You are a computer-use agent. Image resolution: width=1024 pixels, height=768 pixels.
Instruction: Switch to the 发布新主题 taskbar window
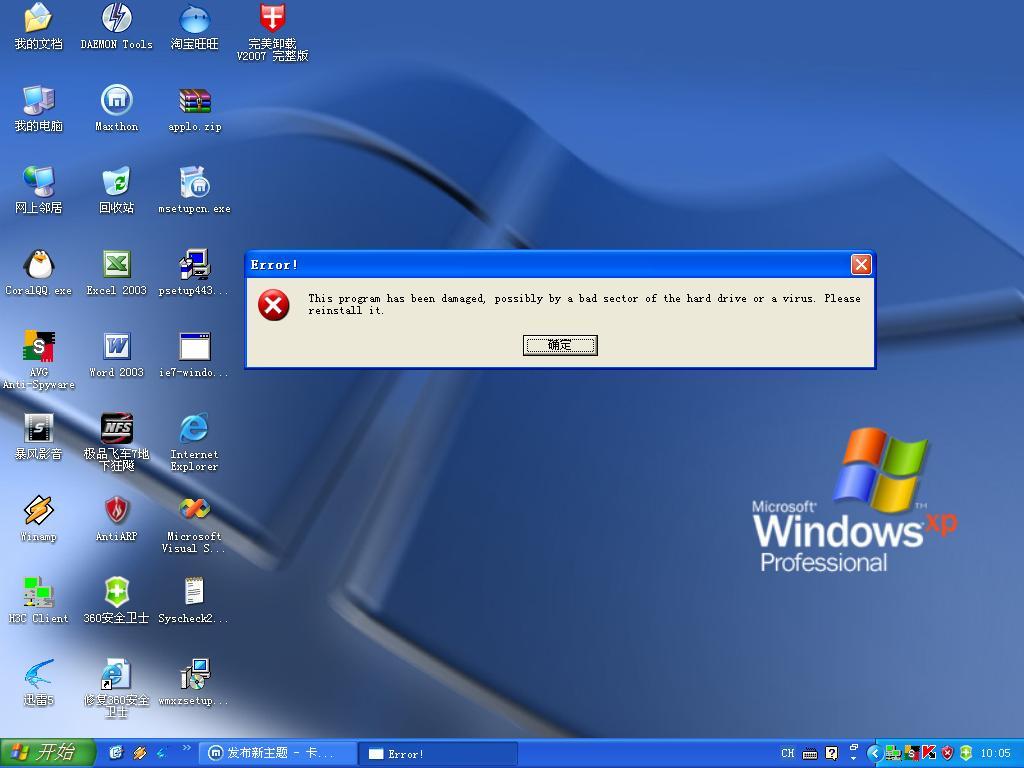pyautogui.click(x=278, y=753)
